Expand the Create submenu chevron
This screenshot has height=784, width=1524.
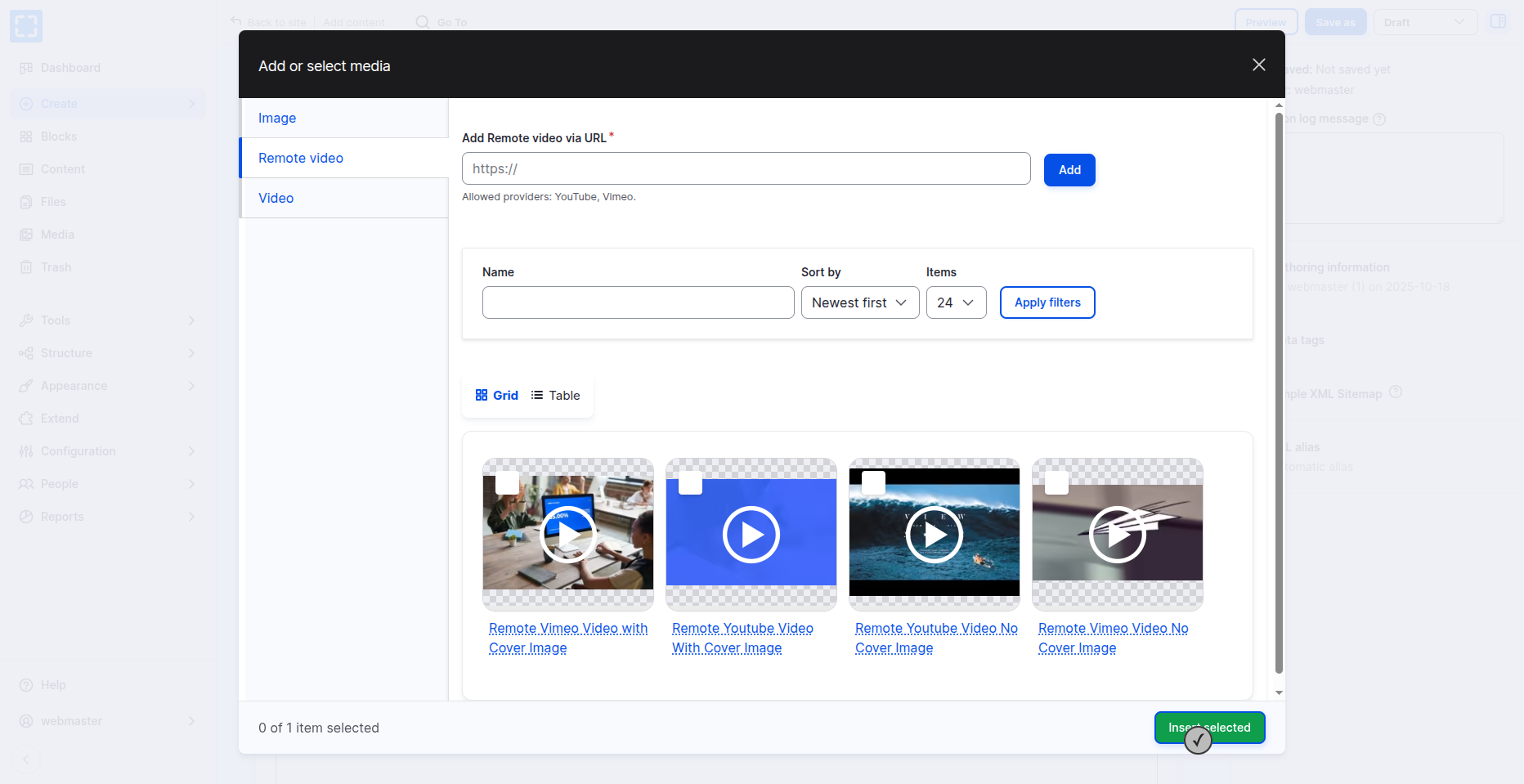191,104
